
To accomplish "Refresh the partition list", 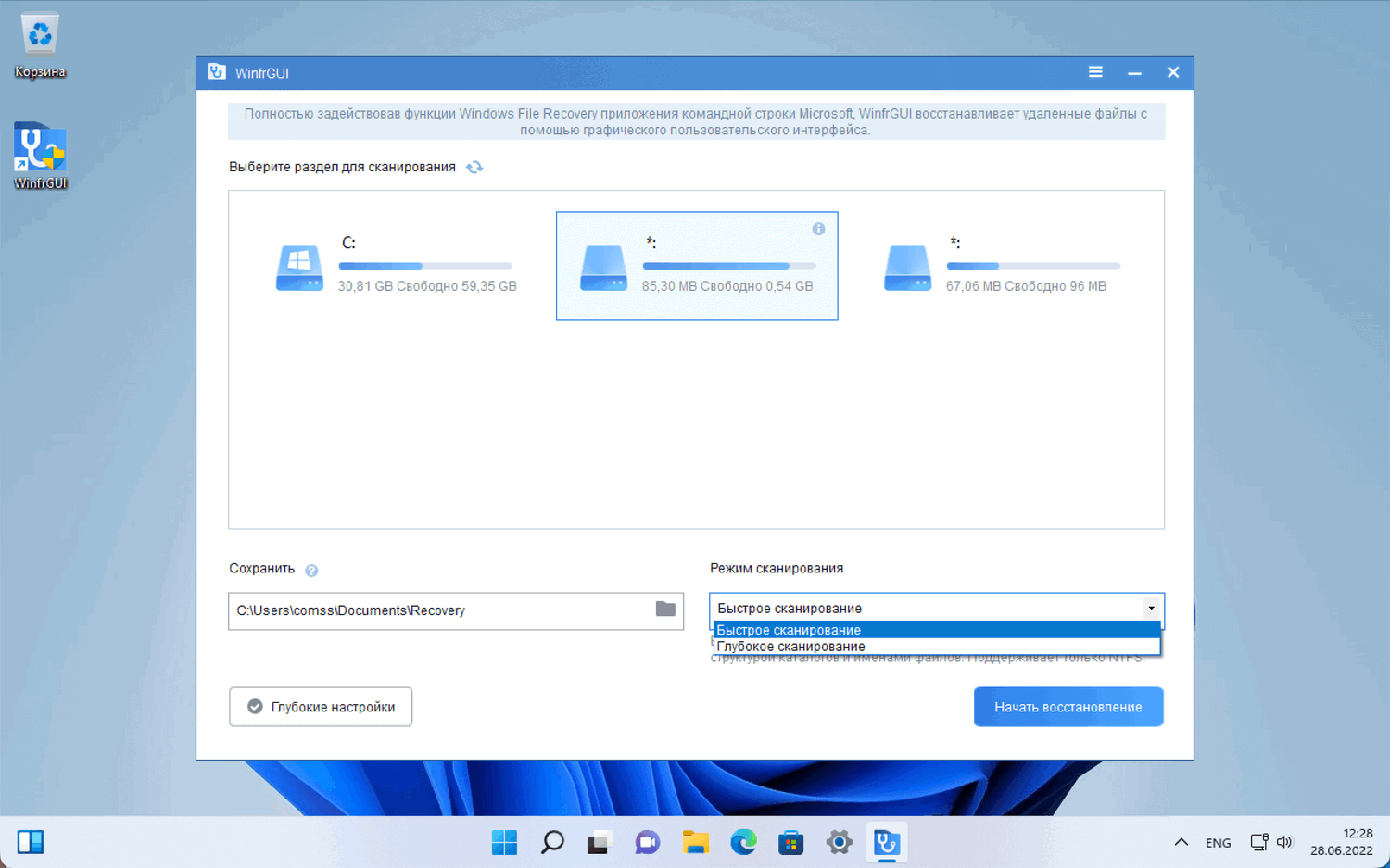I will [474, 168].
